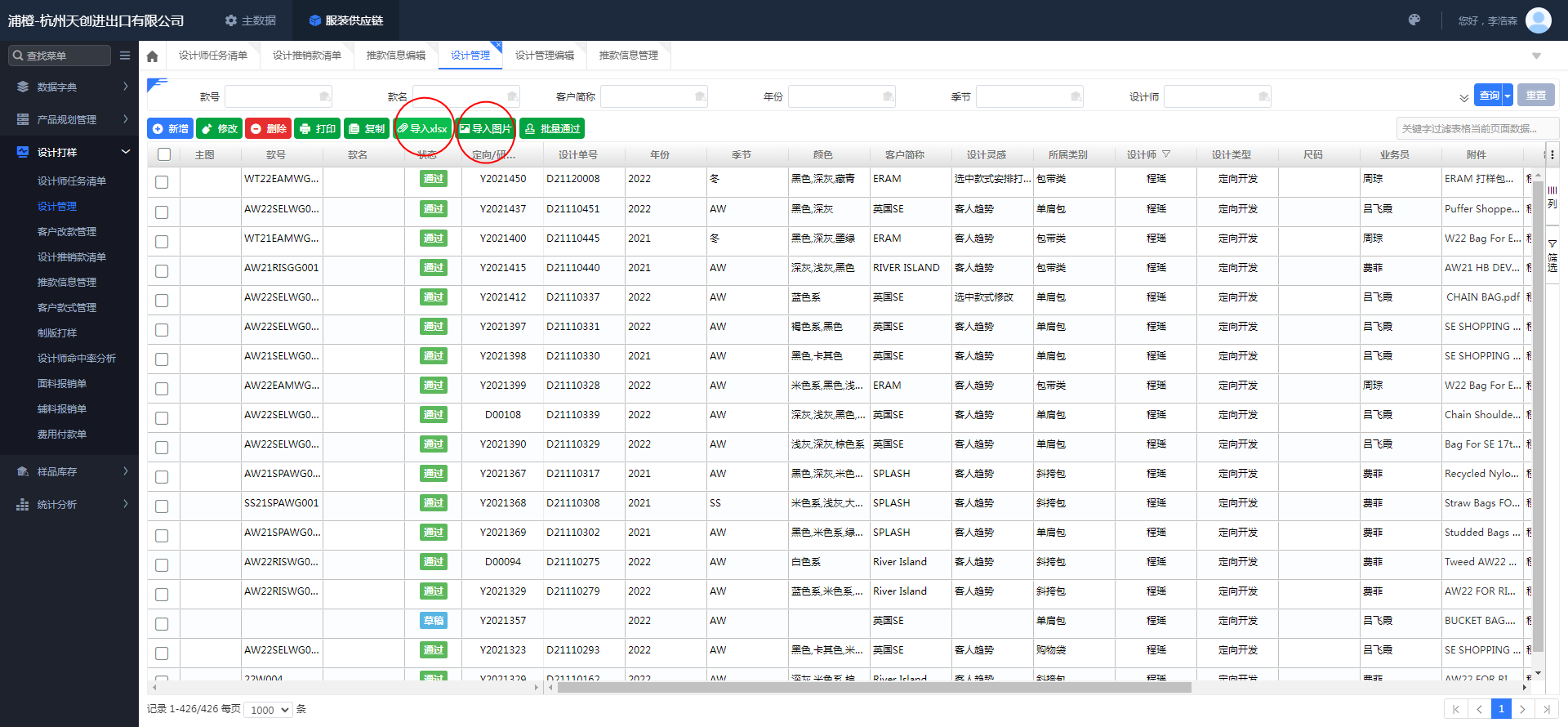This screenshot has height=727, width=1568.
Task: Click the 款号 field lookup icon
Action: coord(324,96)
